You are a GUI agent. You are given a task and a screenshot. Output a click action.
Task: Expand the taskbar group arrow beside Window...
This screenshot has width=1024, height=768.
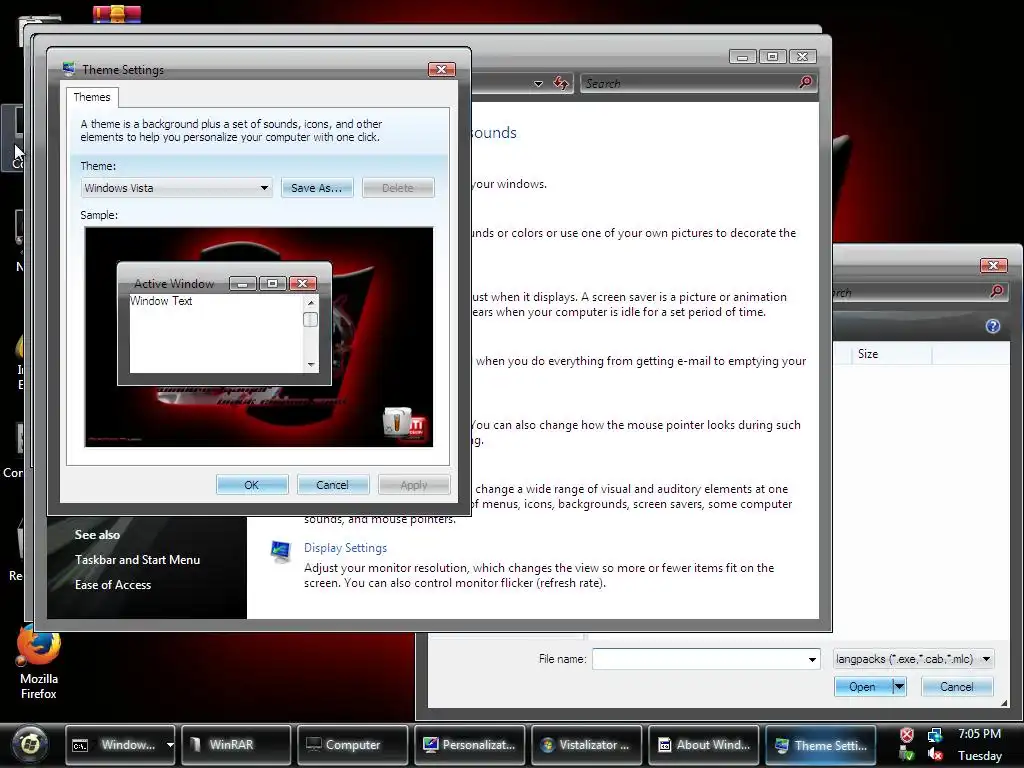[170, 745]
